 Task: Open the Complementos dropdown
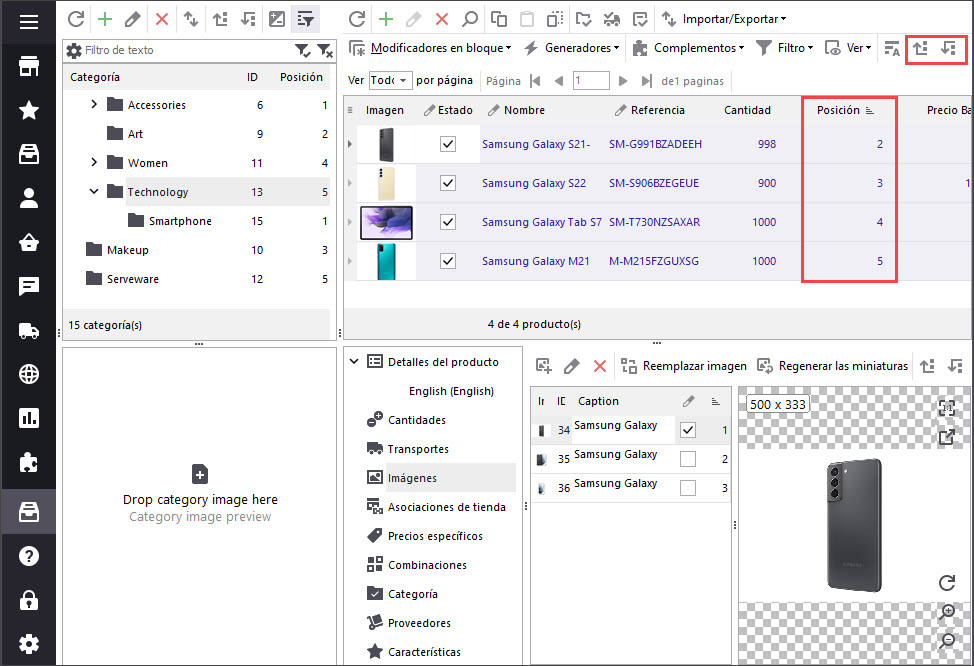[688, 48]
